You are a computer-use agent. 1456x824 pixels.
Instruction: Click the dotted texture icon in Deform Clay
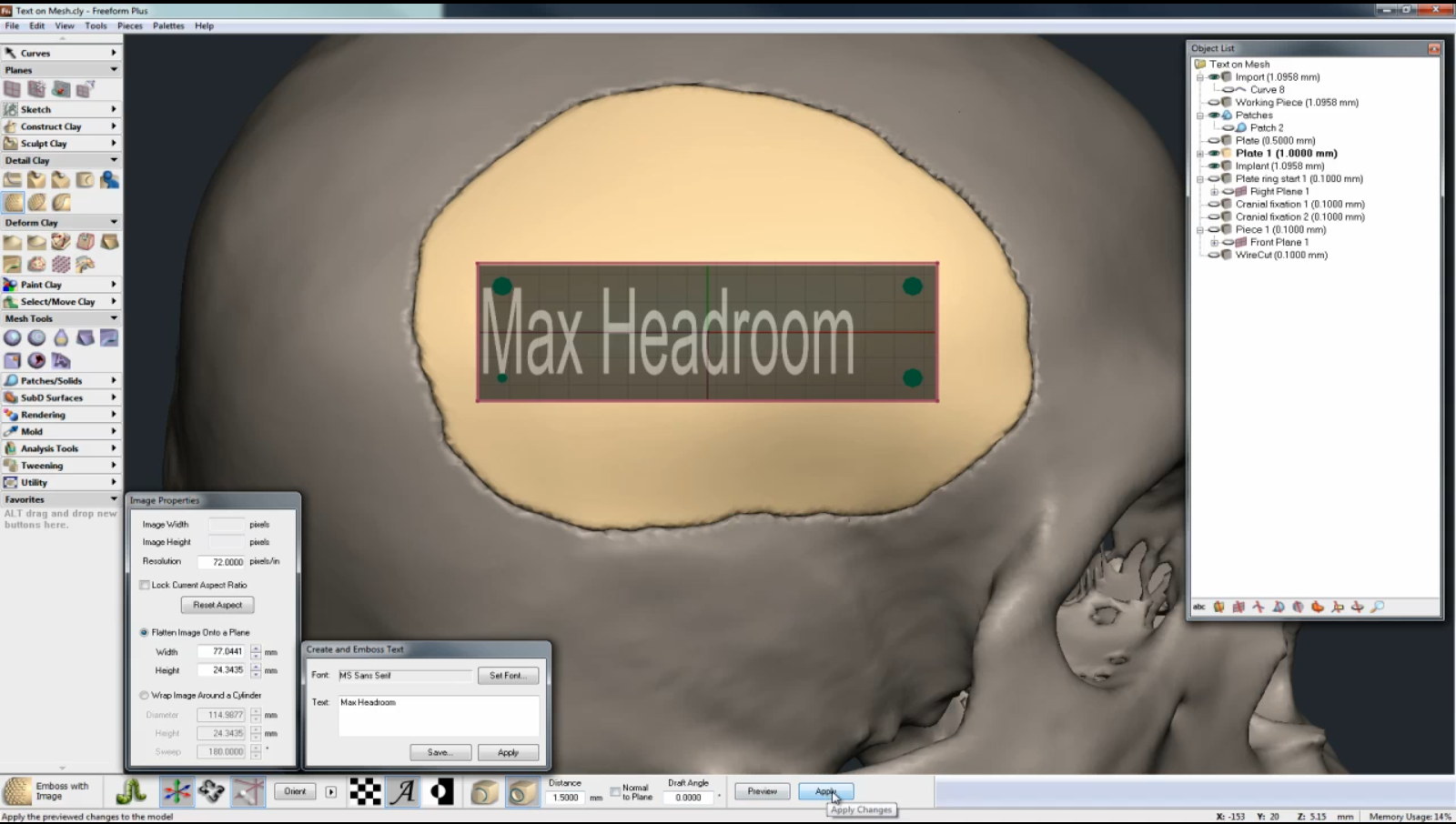pyautogui.click(x=61, y=264)
